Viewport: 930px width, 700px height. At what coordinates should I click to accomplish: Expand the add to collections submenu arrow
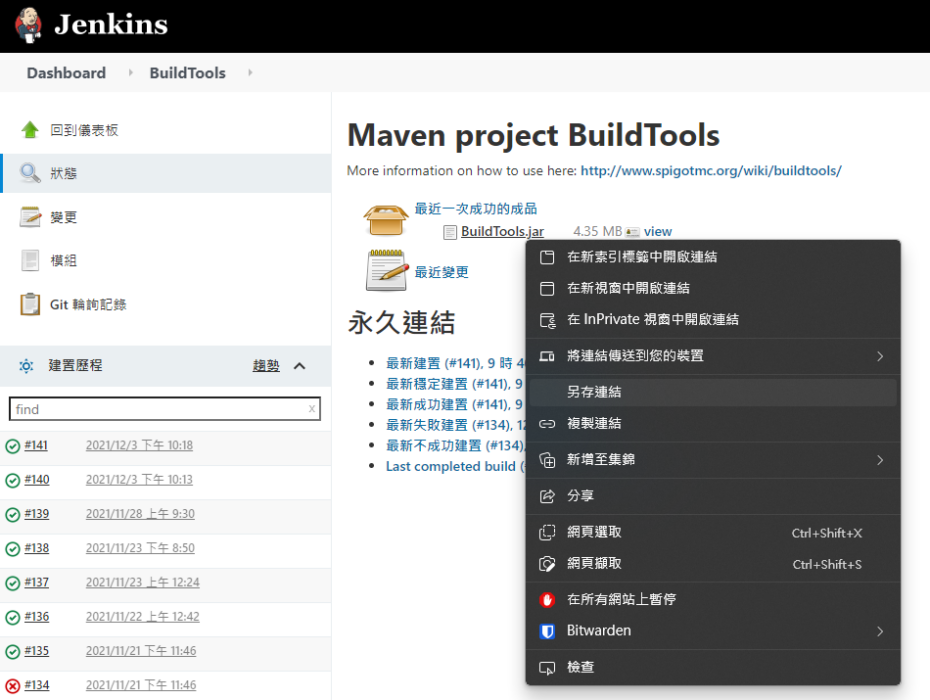pyautogui.click(x=880, y=460)
